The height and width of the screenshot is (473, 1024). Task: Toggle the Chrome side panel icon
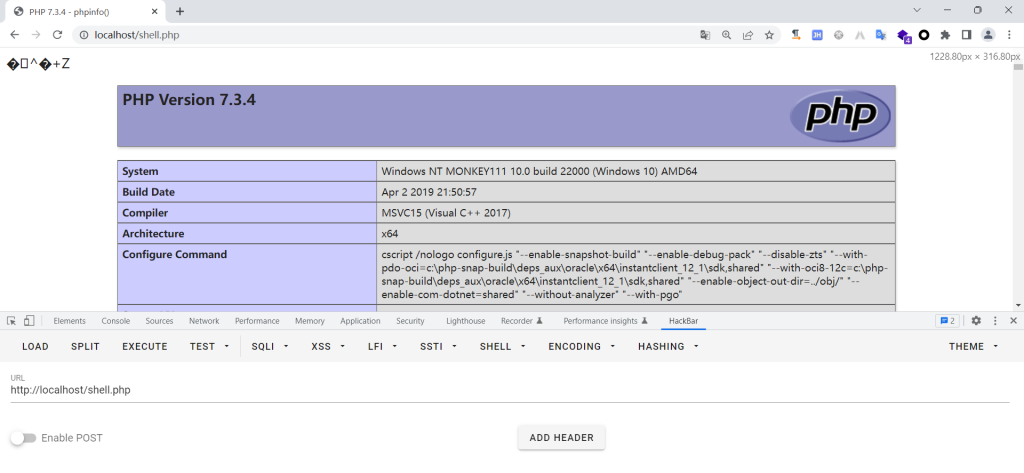[x=966, y=34]
